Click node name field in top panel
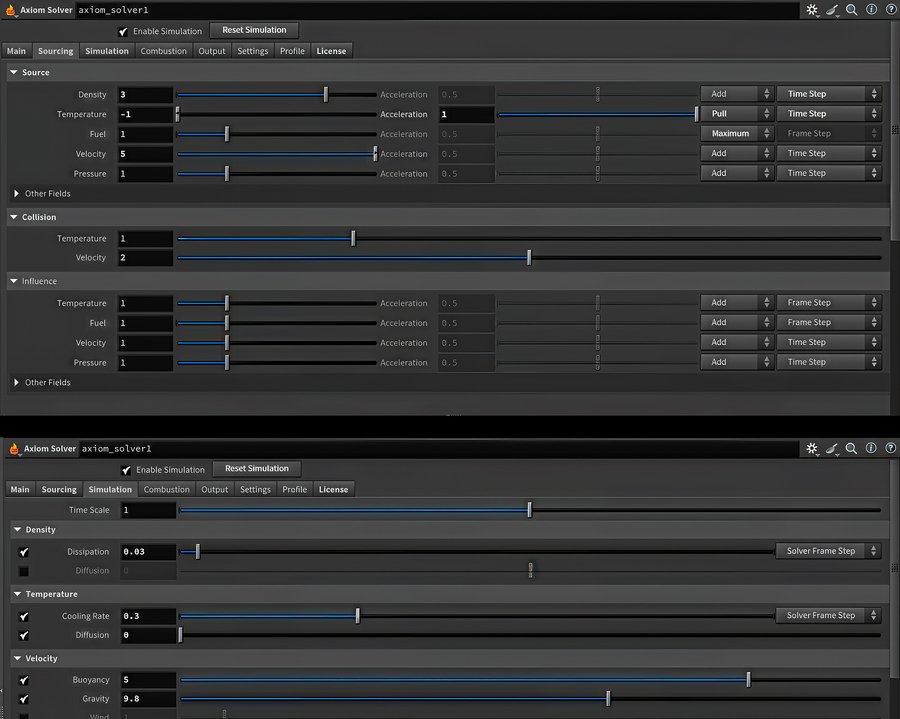Screen dimensions: 900x719 (436, 10)
